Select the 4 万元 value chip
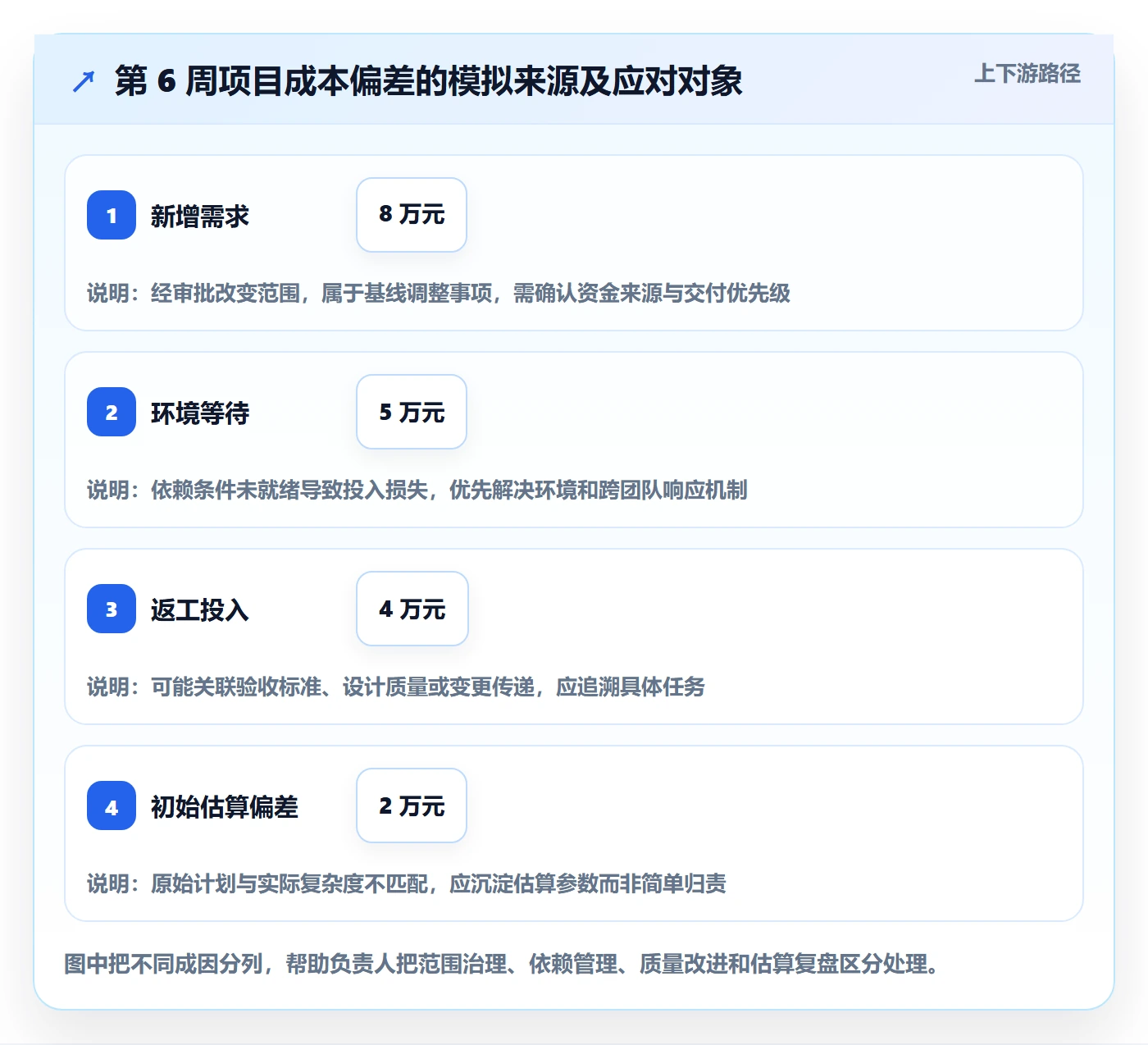The image size is (1148, 1045). [412, 609]
